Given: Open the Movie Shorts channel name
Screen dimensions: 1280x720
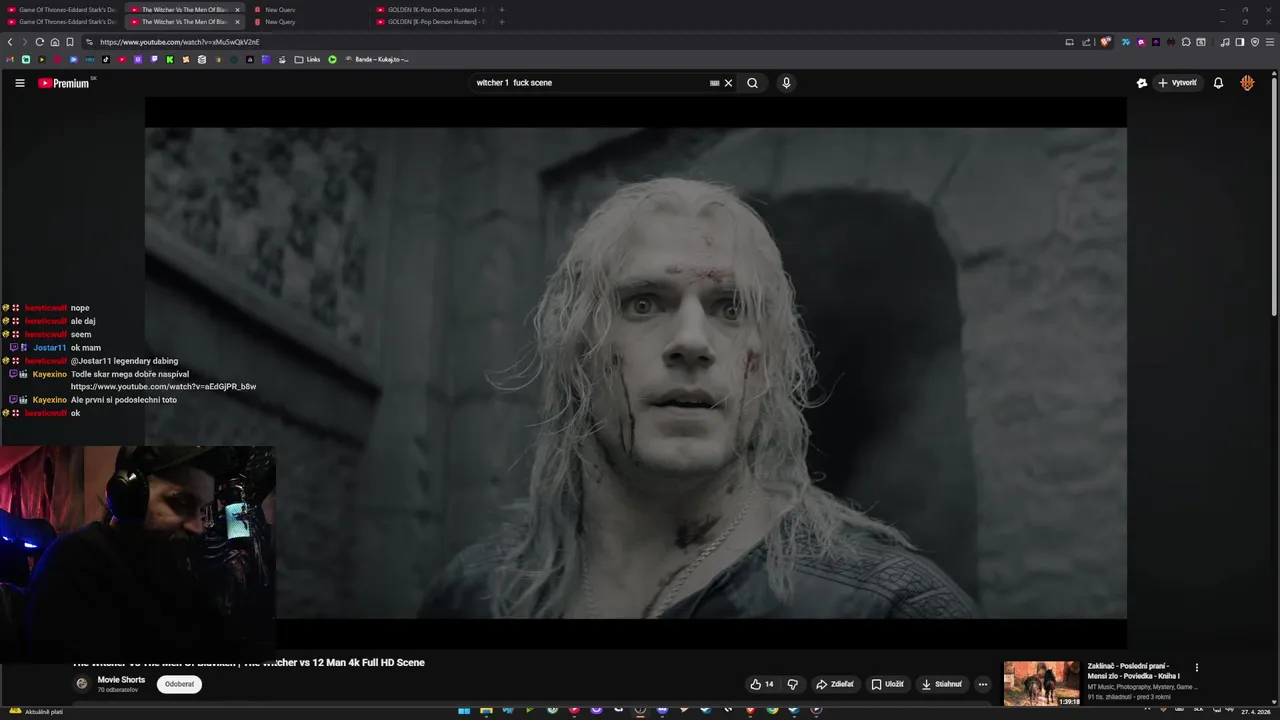Looking at the screenshot, I should pyautogui.click(x=121, y=680).
